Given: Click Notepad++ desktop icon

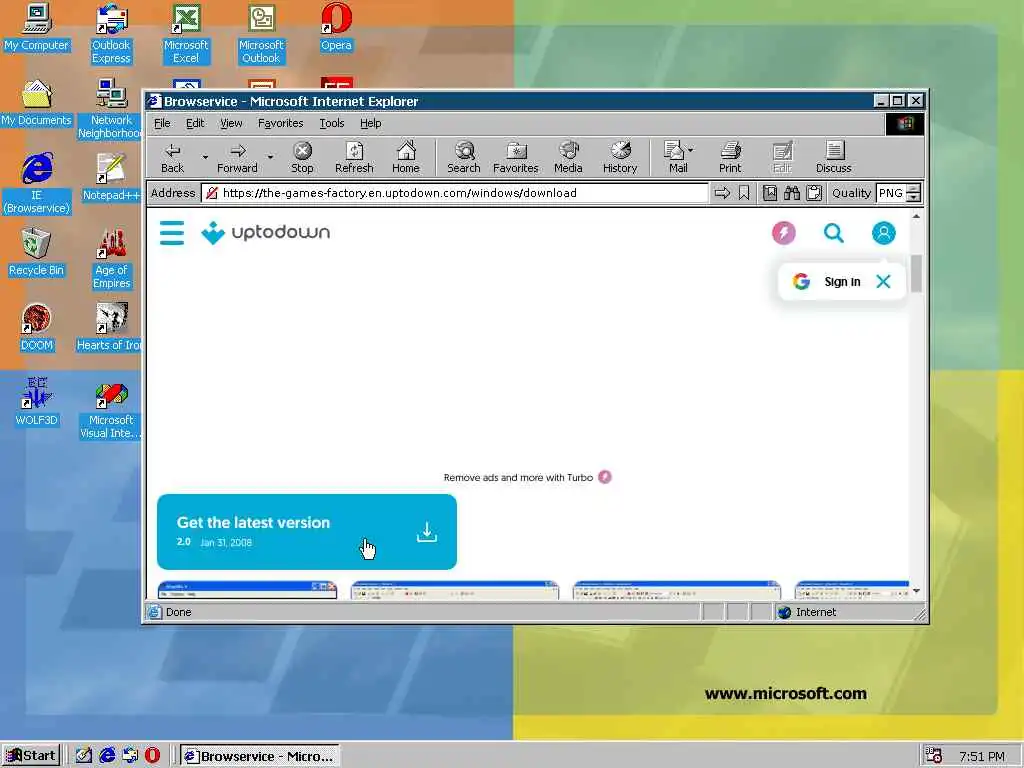Looking at the screenshot, I should pyautogui.click(x=111, y=178).
